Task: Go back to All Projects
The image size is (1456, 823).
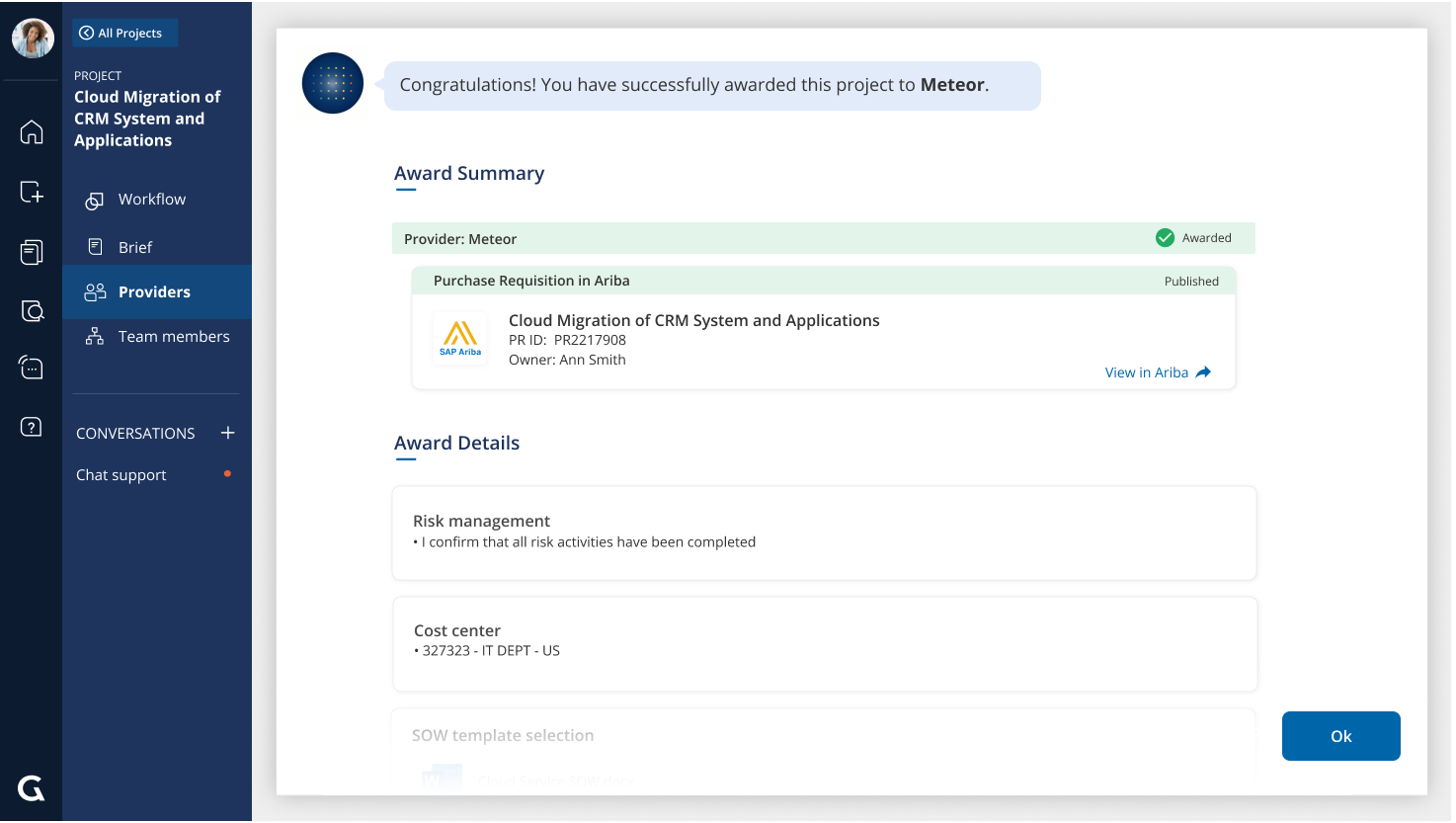Action: pyautogui.click(x=124, y=33)
